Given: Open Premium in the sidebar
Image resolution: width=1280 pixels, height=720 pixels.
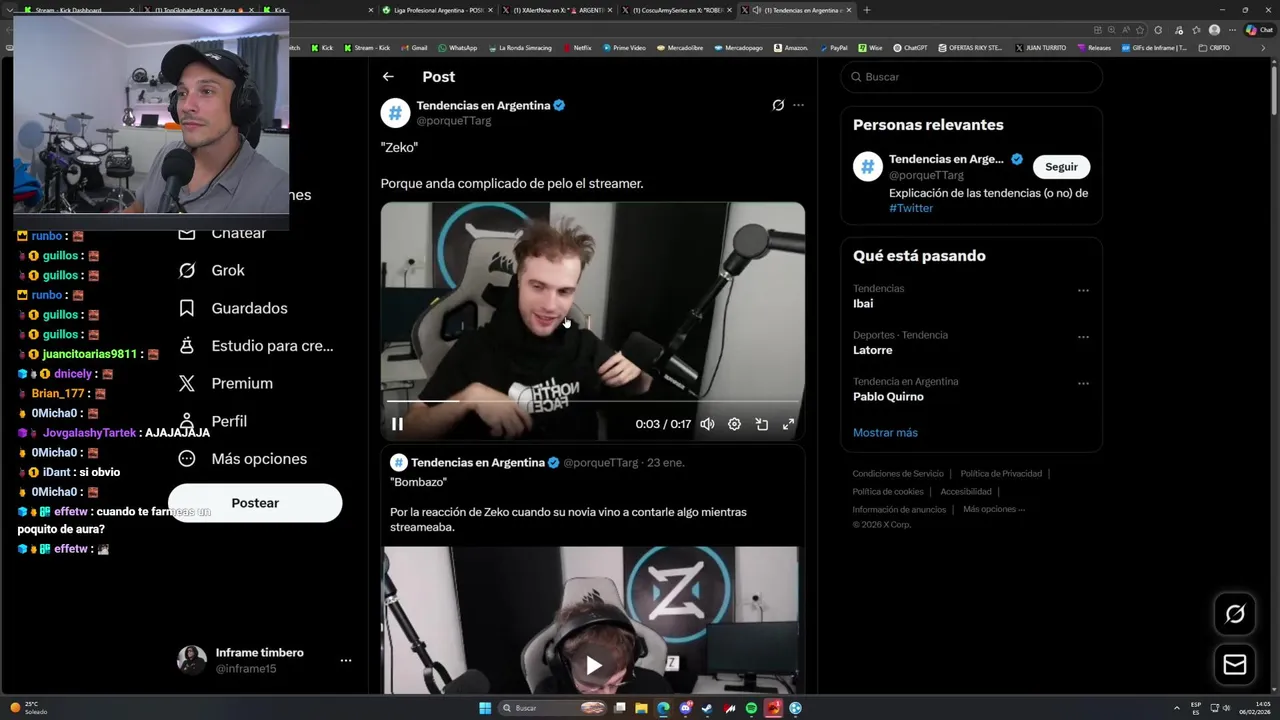Looking at the screenshot, I should click(226, 384).
